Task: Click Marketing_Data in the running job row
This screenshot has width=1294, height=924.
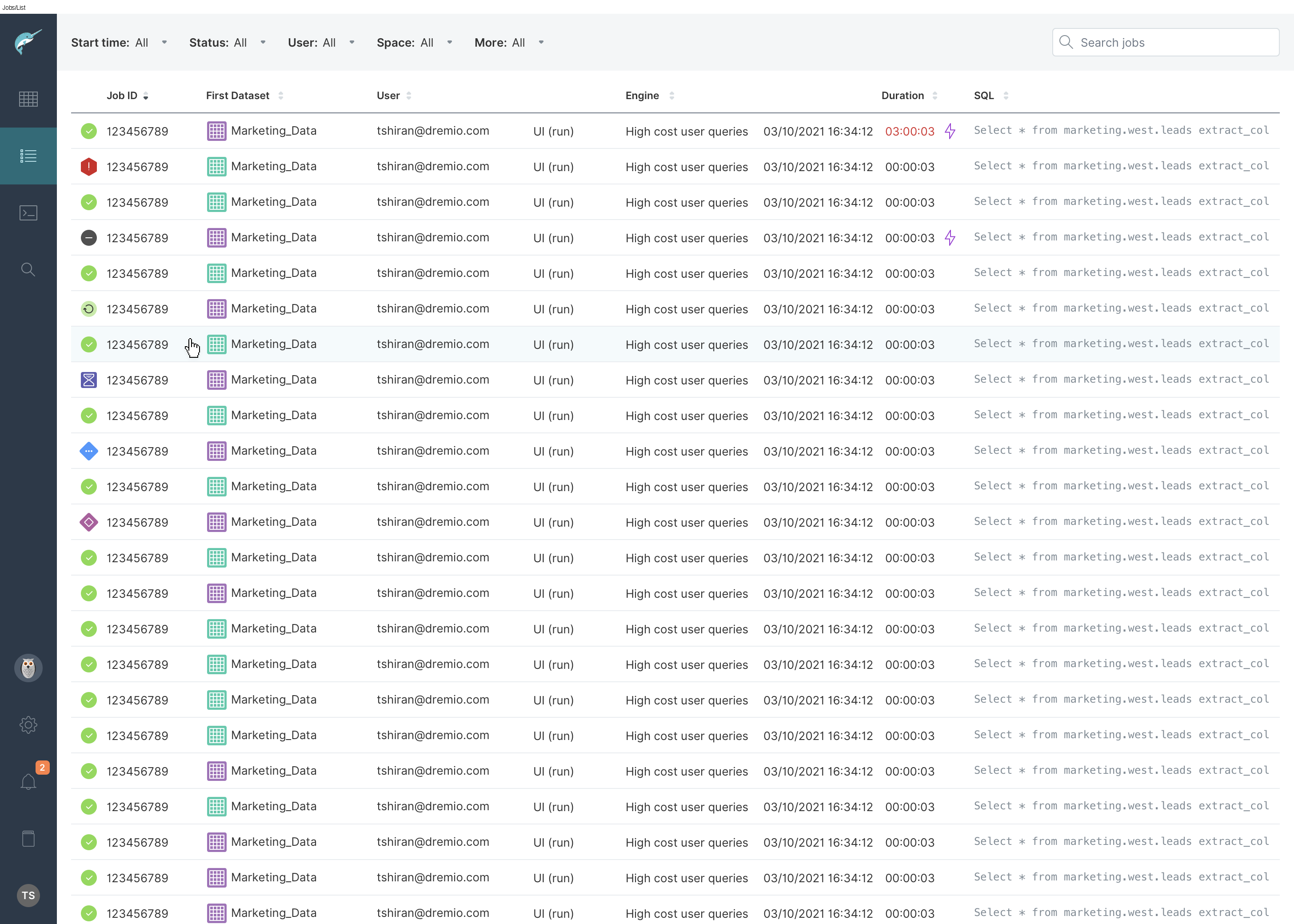Action: coord(274,309)
